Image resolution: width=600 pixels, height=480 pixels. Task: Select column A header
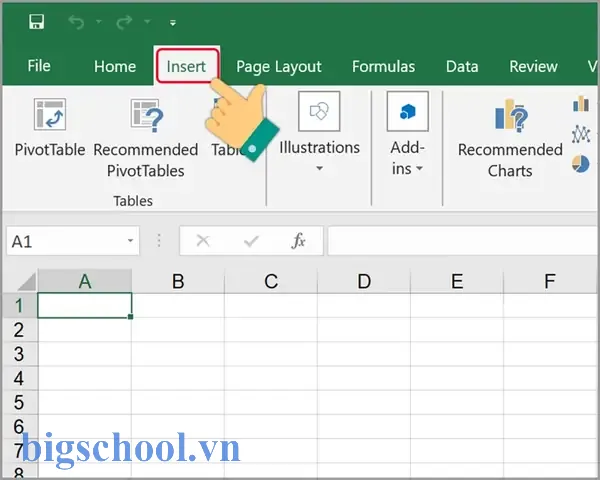tap(85, 281)
